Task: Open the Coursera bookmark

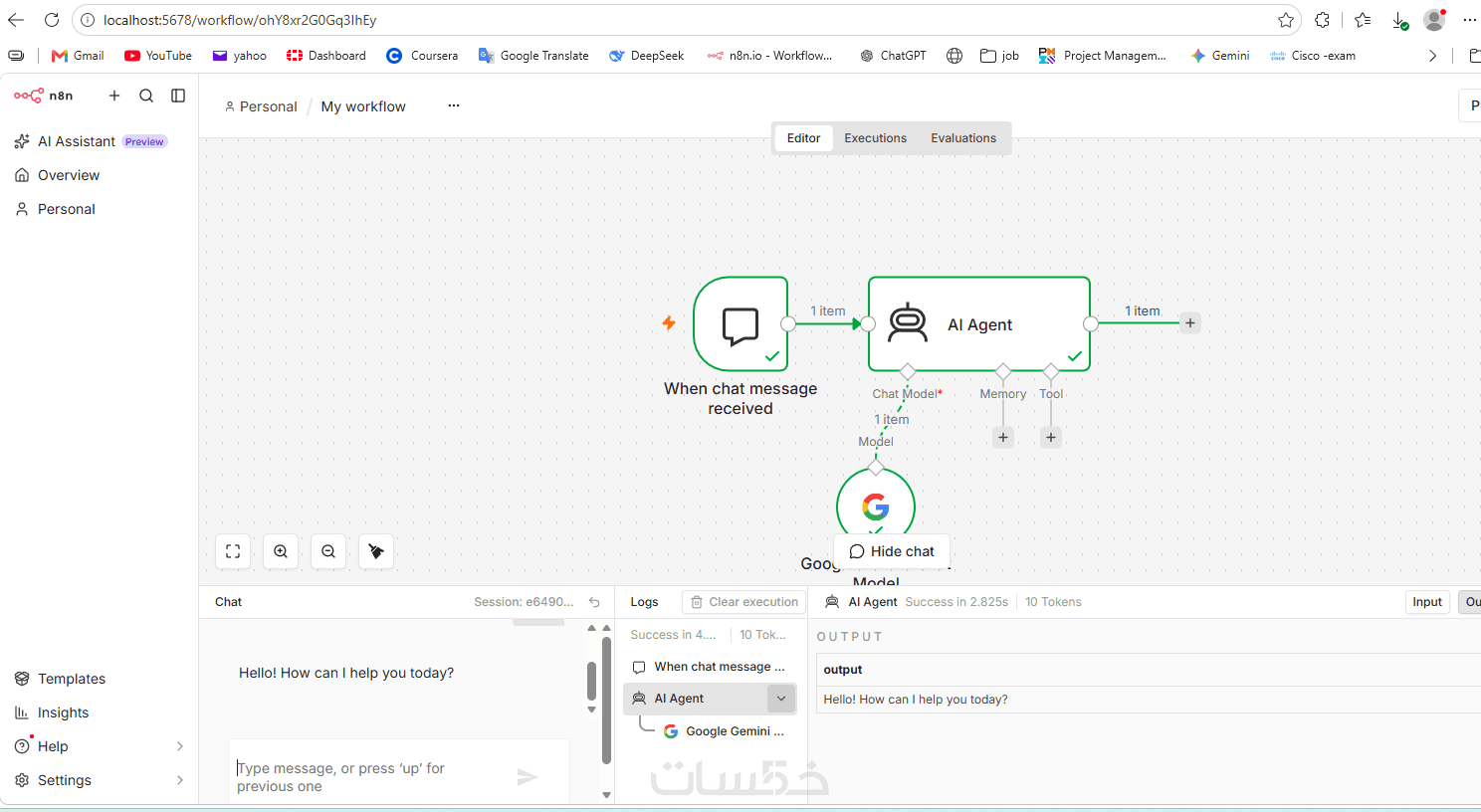Action: tap(422, 56)
